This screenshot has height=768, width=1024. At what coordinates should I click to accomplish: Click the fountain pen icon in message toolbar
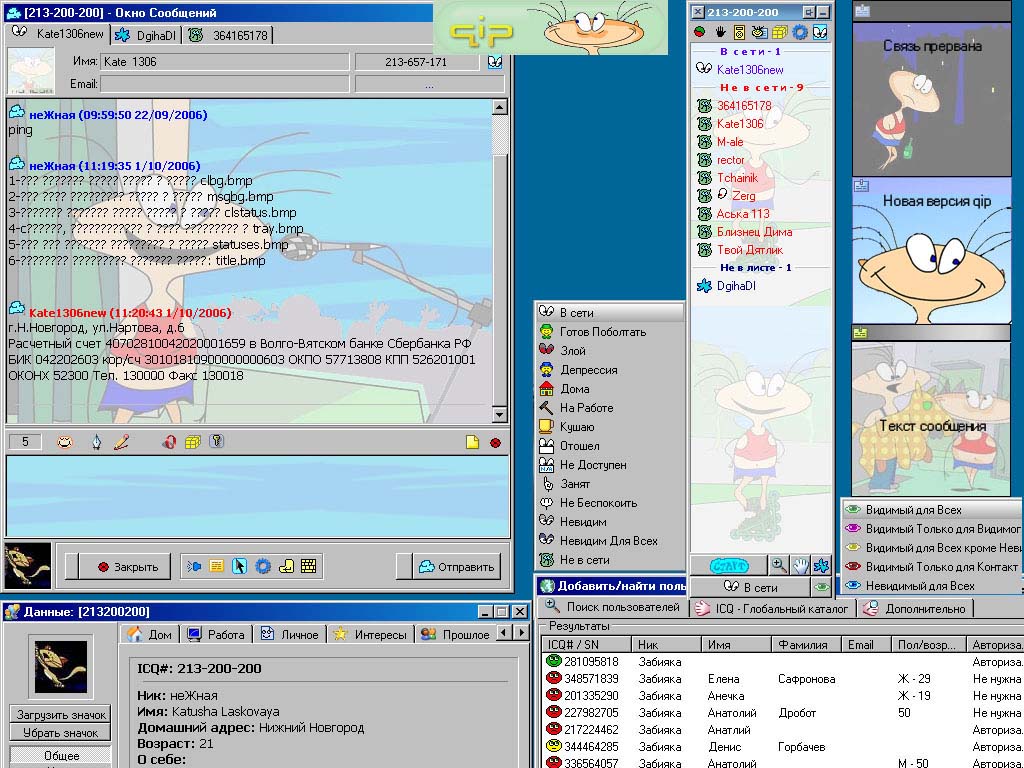pos(97,442)
